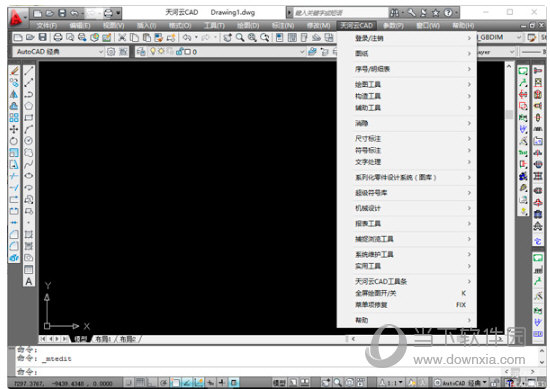This screenshot has width=550, height=389.
Task: Expand the 尺寸标注 submenu
Action: click(407, 139)
